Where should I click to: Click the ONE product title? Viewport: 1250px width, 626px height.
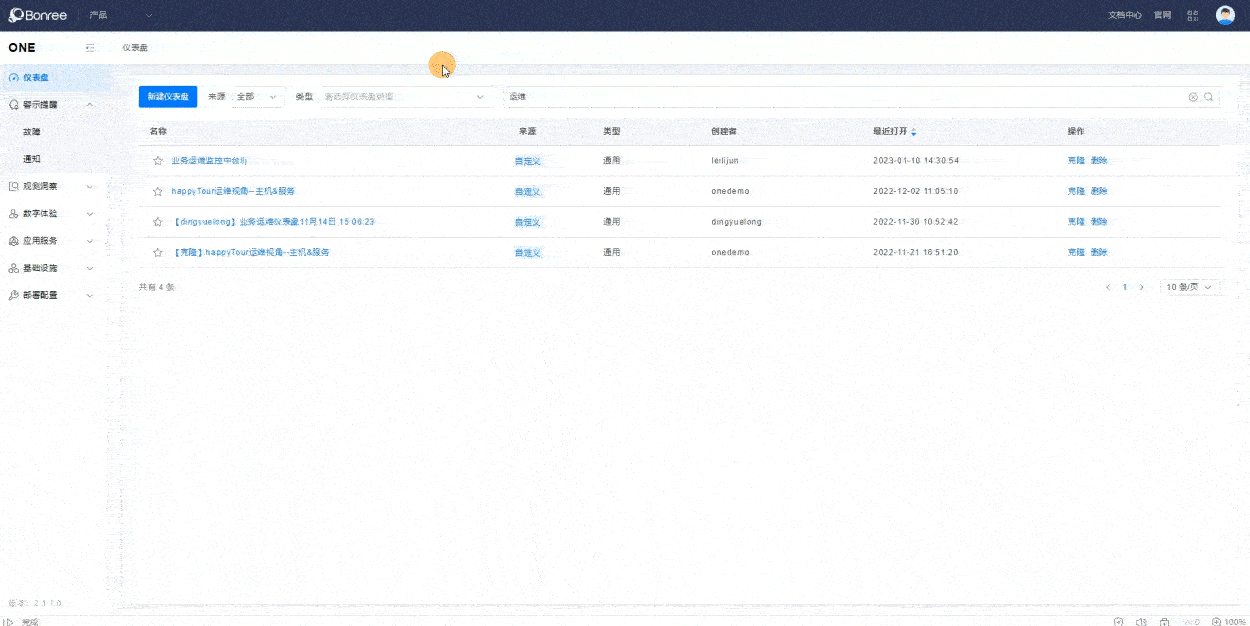coord(21,48)
